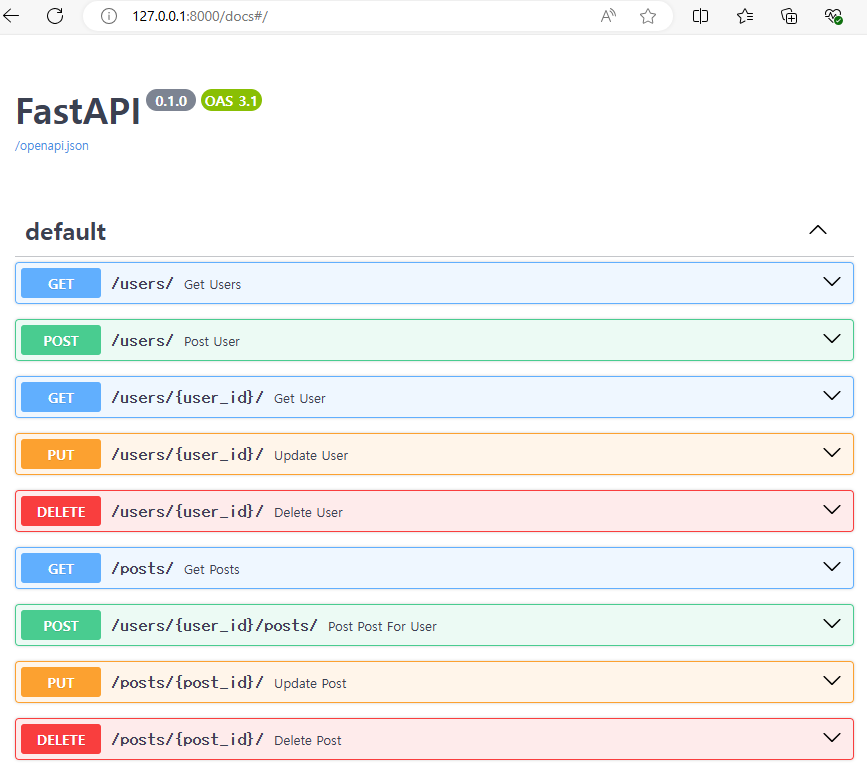The image size is (867, 778).
Task: Click the 'Get User' summary text
Action: click(x=300, y=398)
